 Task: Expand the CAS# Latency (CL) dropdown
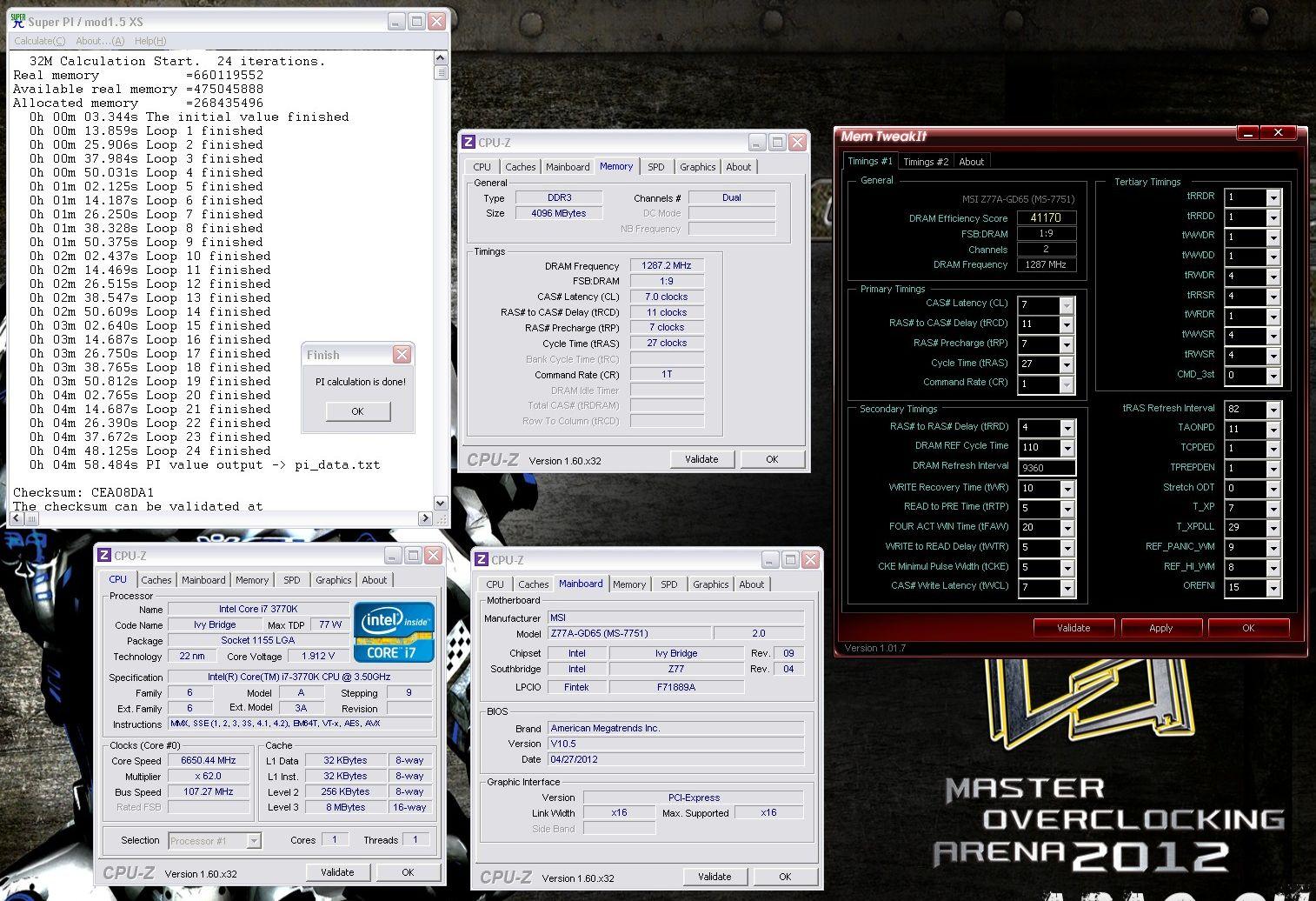click(1067, 305)
